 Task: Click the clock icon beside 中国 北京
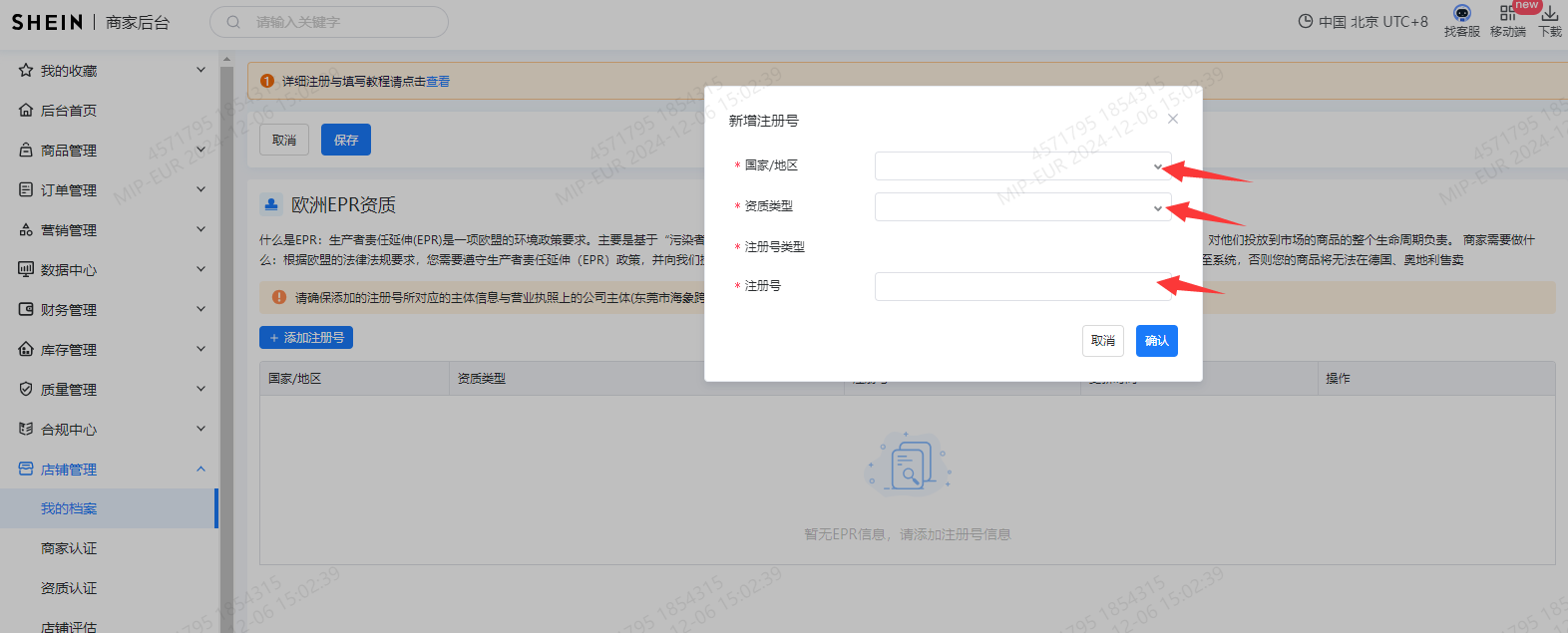pyautogui.click(x=1305, y=21)
